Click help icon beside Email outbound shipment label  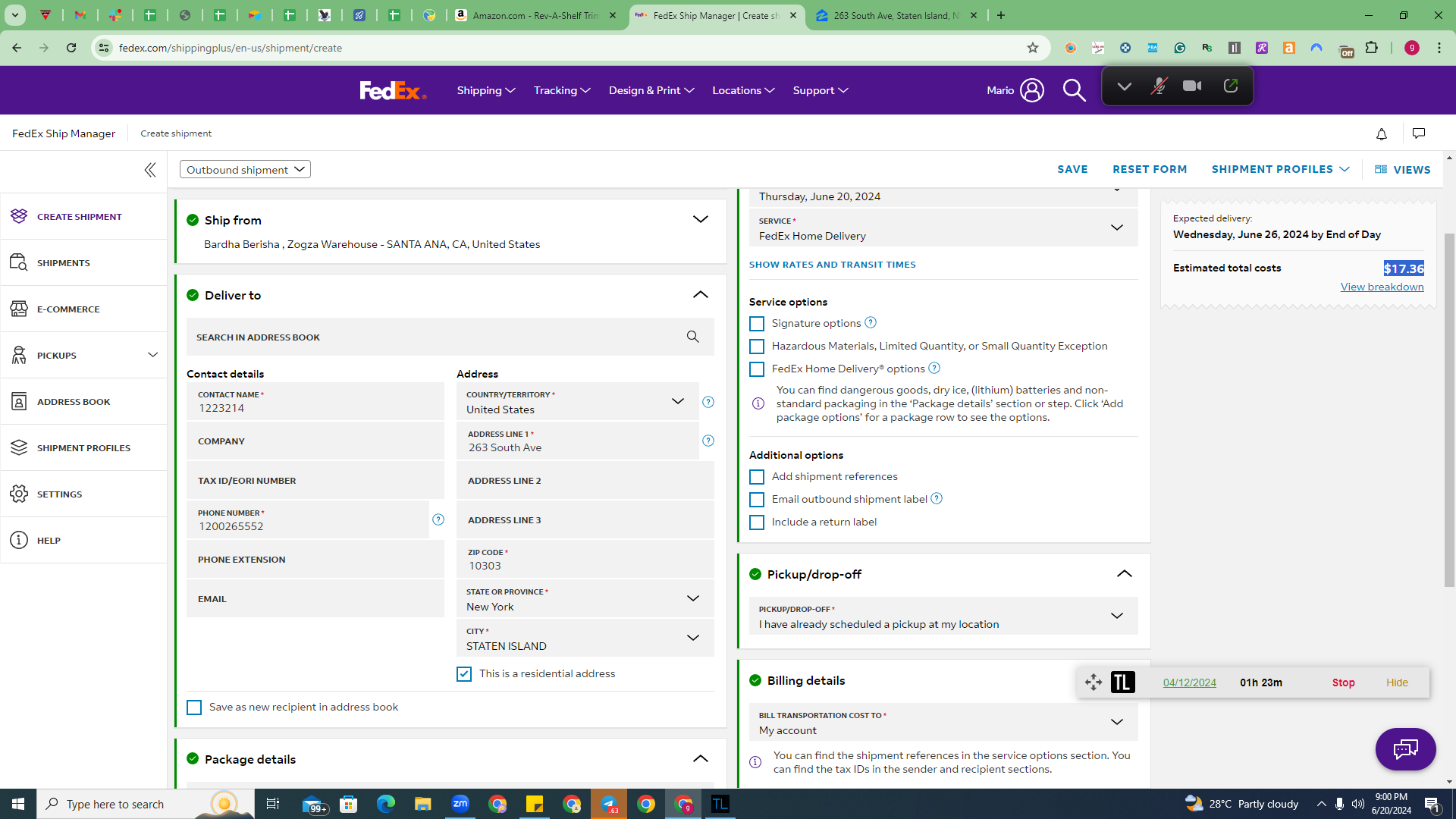click(937, 498)
